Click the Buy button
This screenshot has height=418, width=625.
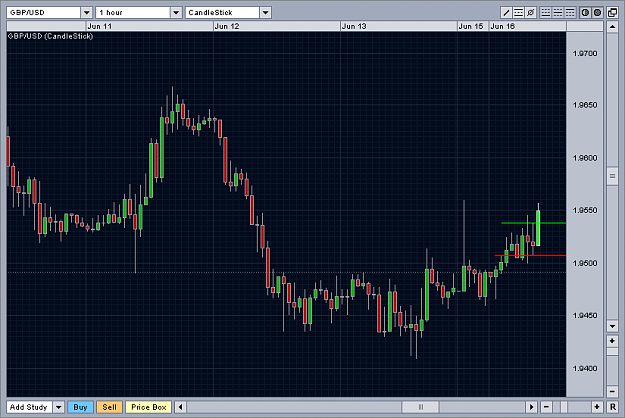(80, 407)
